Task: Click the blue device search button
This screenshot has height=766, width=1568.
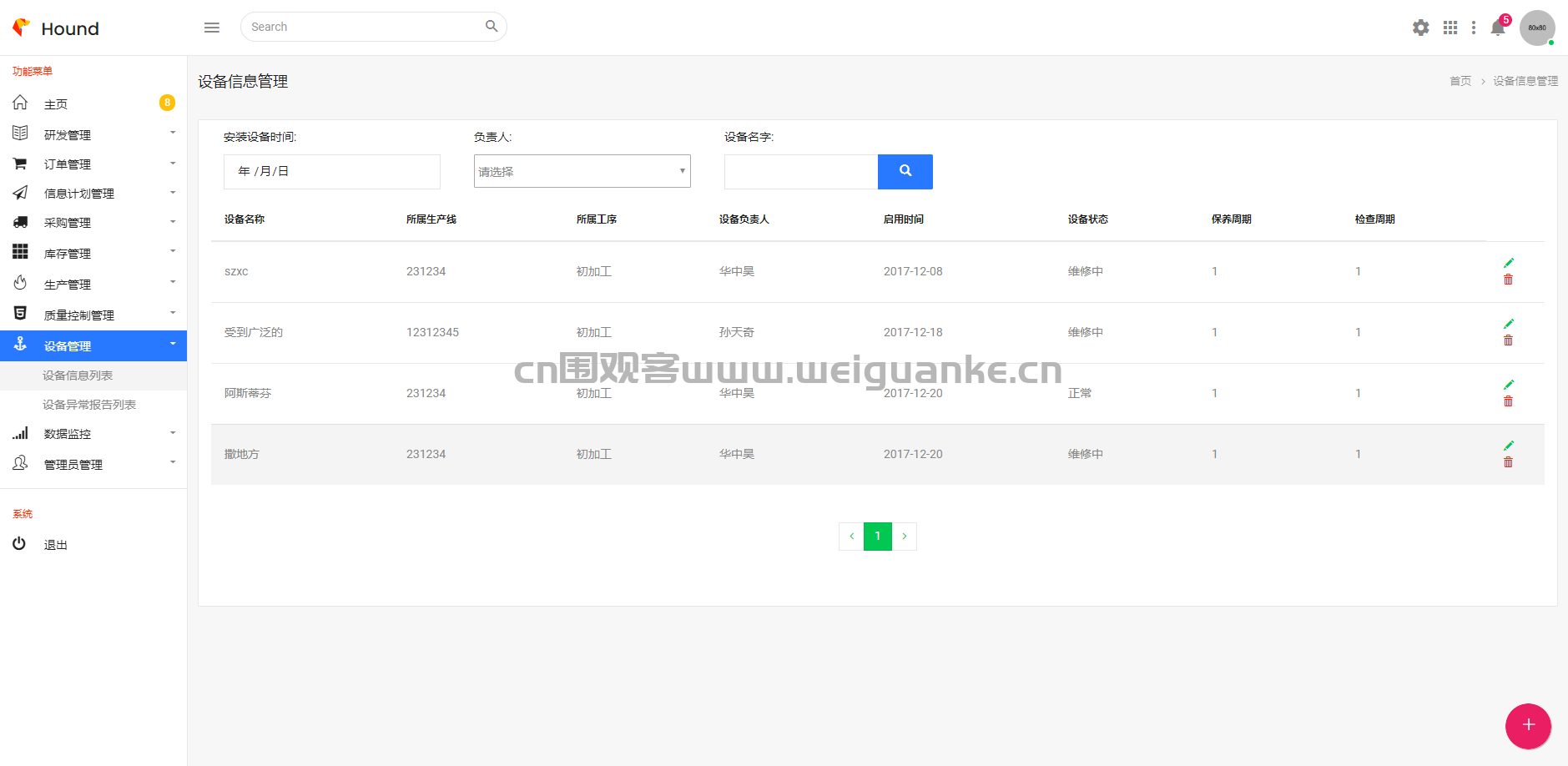Action: (905, 171)
